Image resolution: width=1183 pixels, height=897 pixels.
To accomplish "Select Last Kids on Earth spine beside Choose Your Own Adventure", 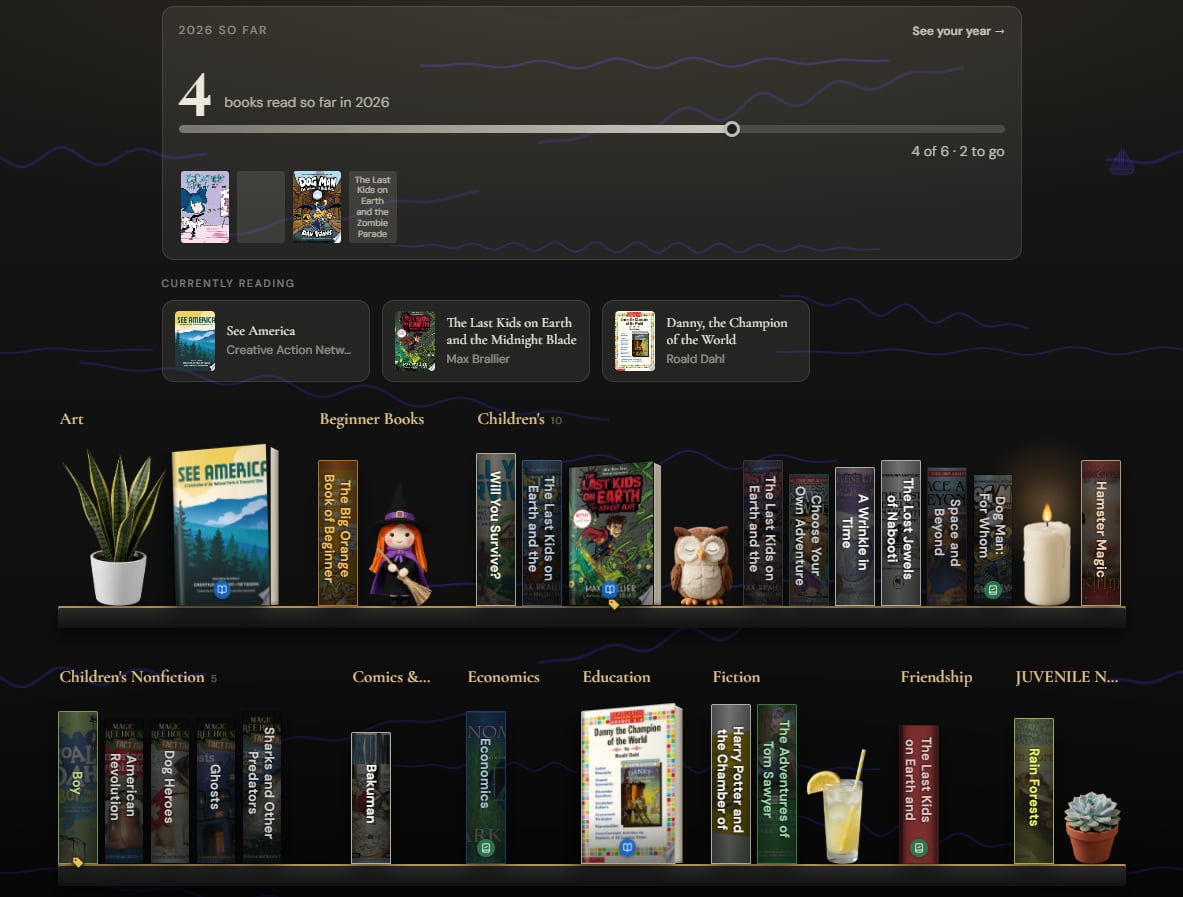I will [763, 533].
